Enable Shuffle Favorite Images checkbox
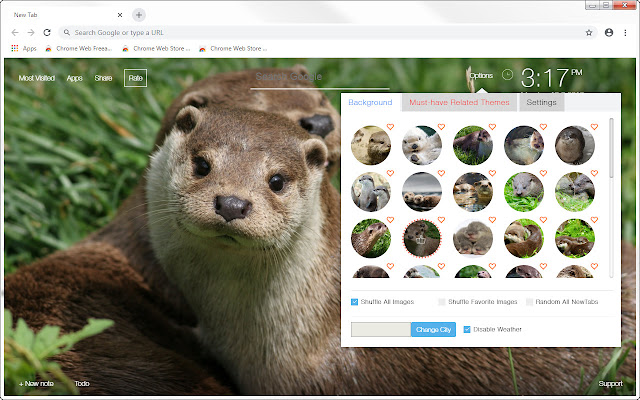 pyautogui.click(x=442, y=302)
